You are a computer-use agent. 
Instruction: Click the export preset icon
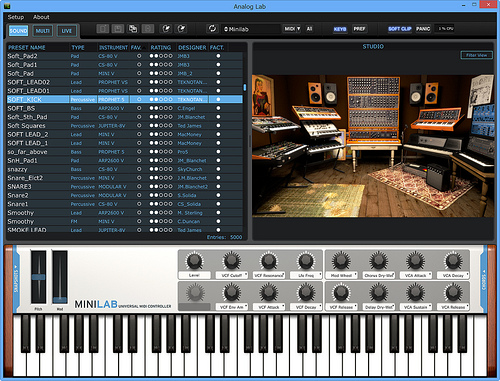click(182, 29)
